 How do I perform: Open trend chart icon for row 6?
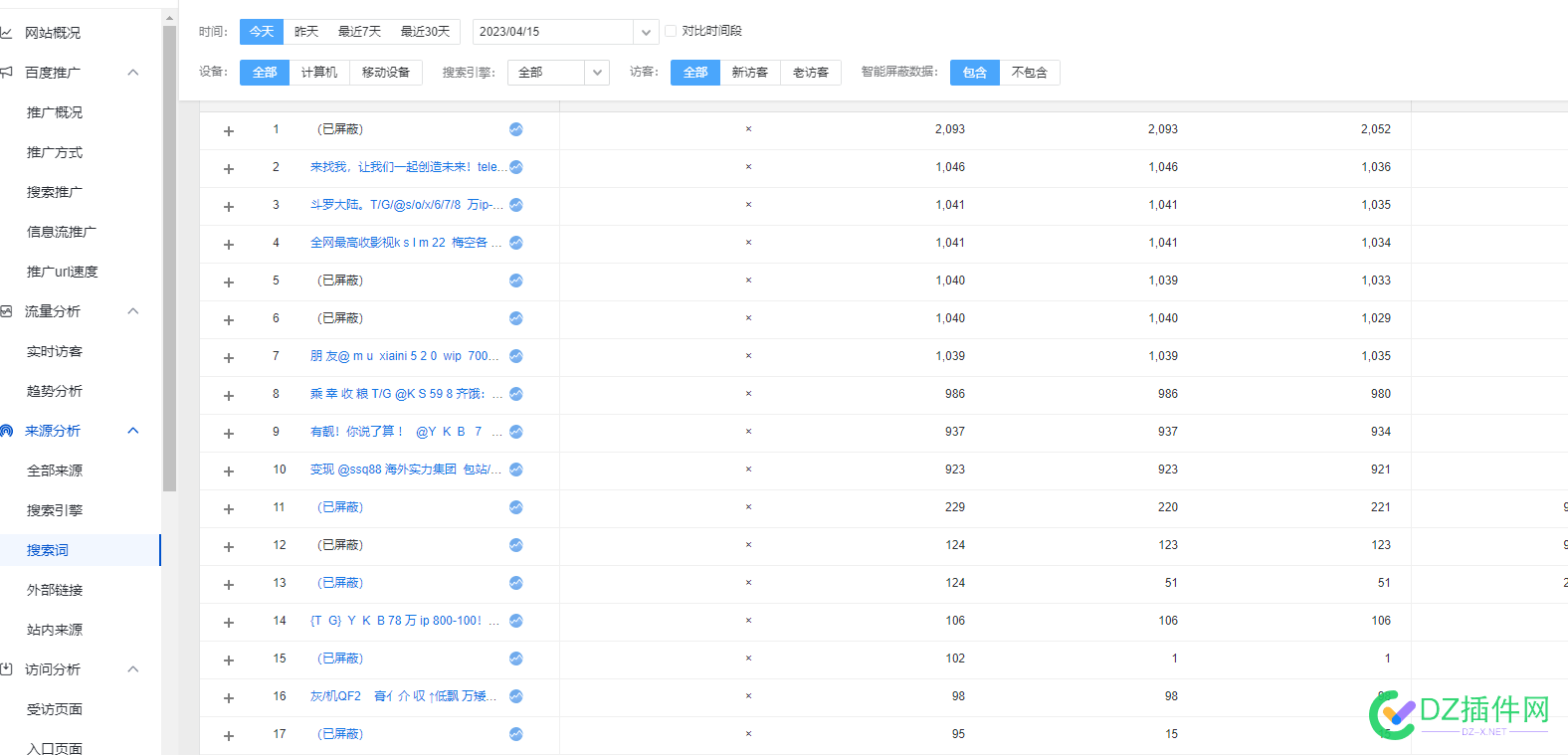tap(516, 318)
